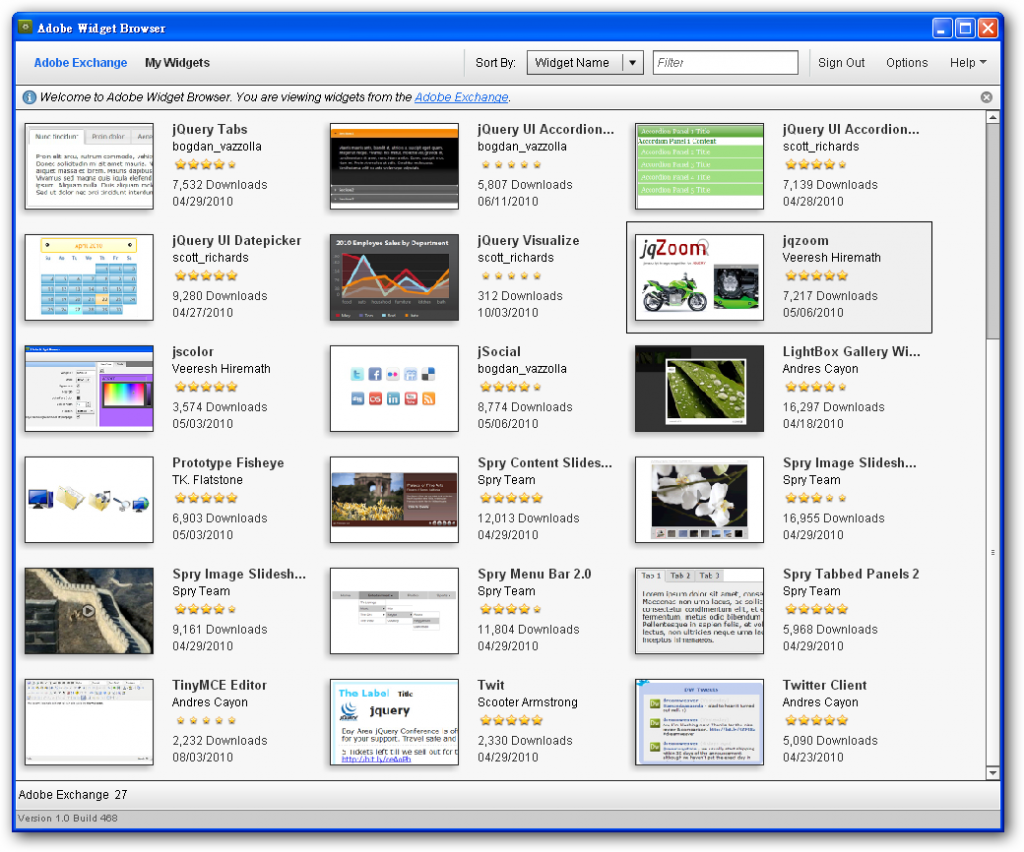Viewport: 1024px width, 852px height.
Task: Click Sign Out
Action: click(841, 62)
